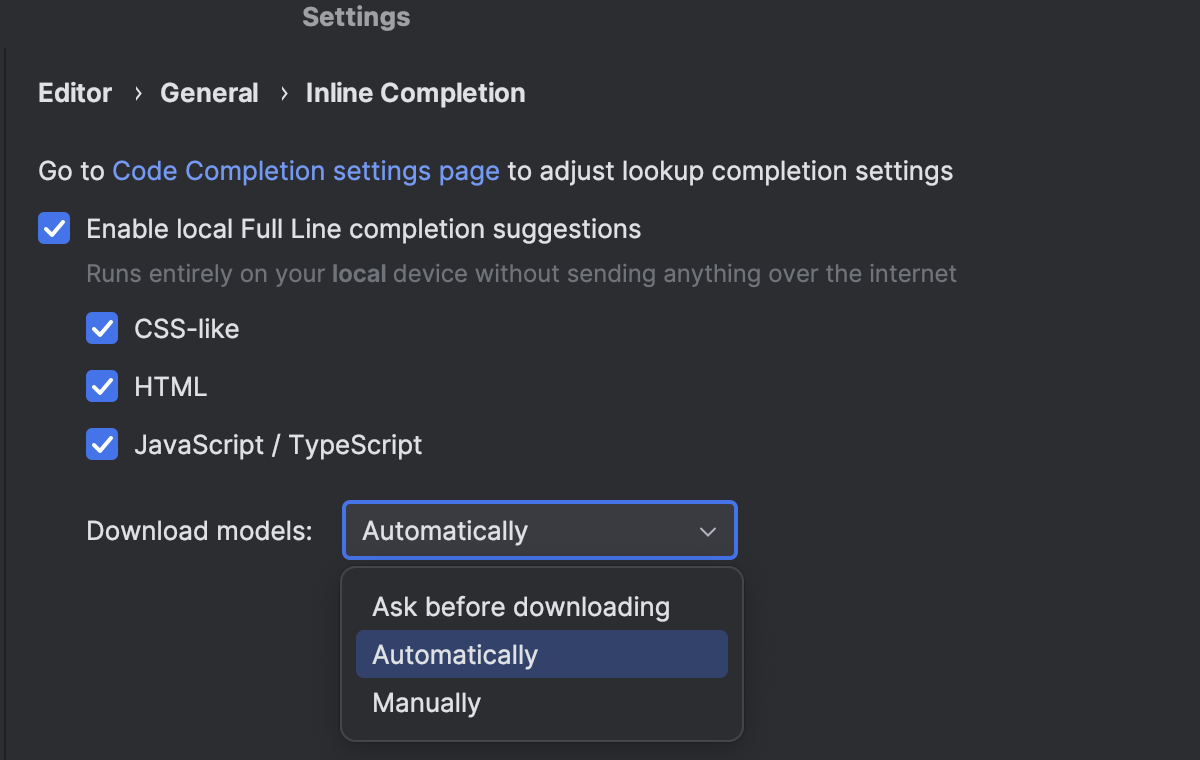Expand the Download models dropdown
1200x760 pixels.
(x=539, y=530)
